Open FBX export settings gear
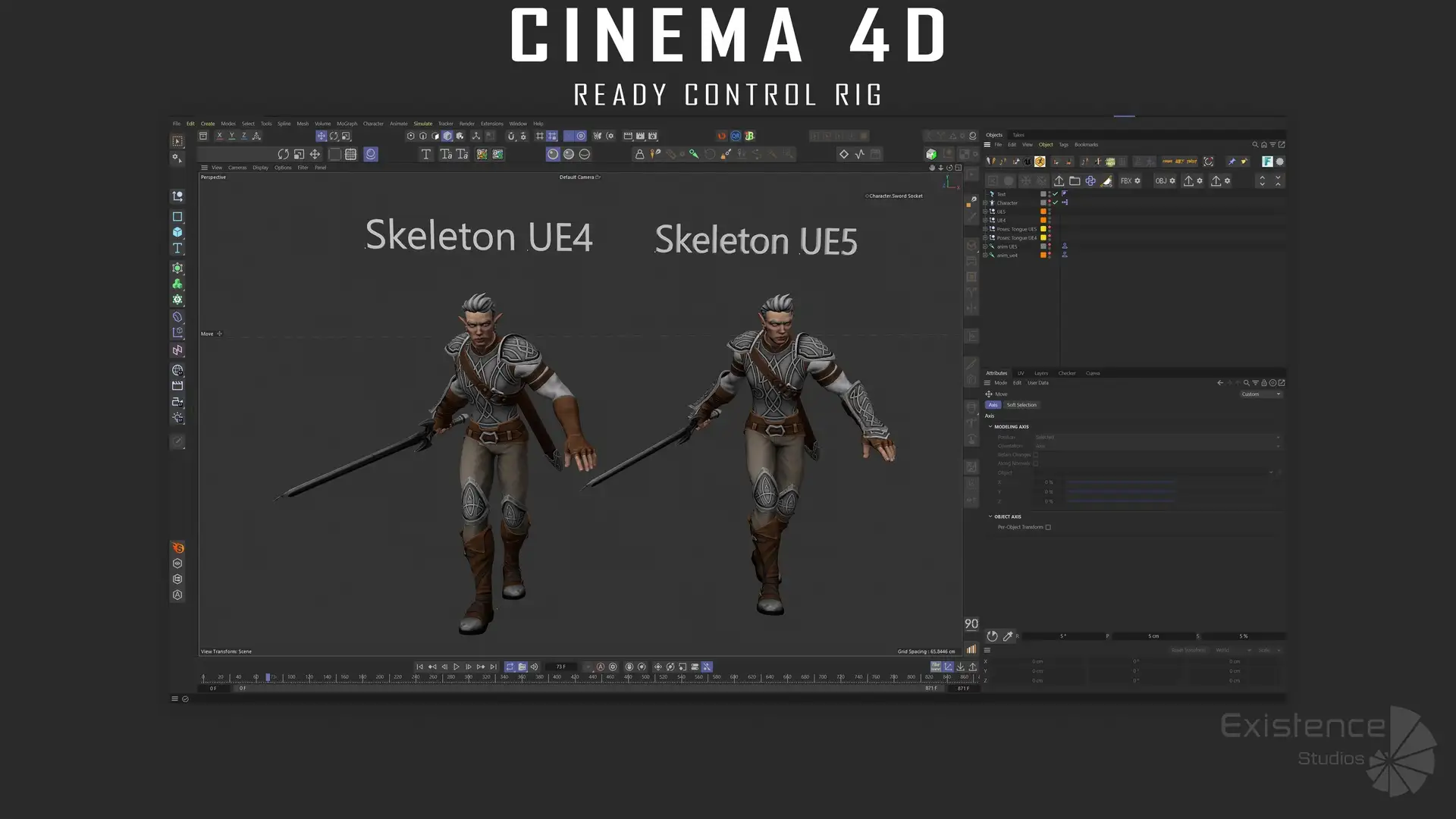The image size is (1456, 819). click(x=1137, y=181)
